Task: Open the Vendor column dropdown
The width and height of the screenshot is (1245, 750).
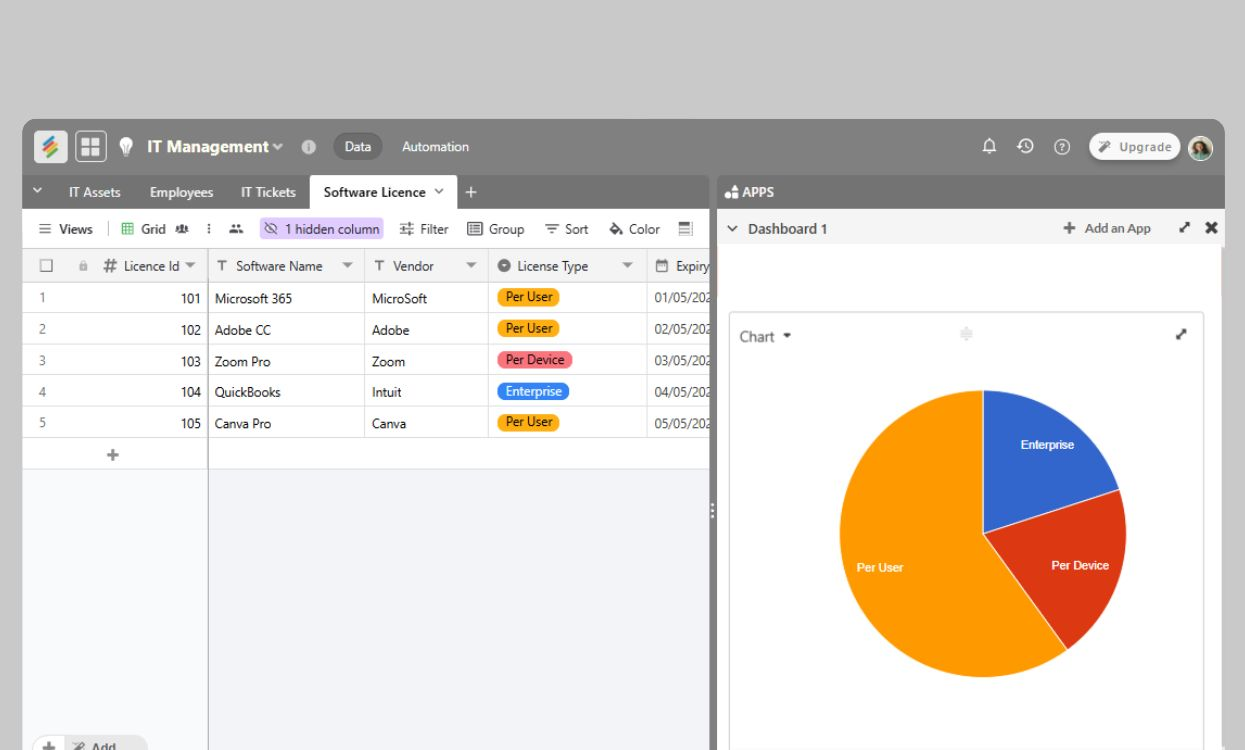Action: point(471,266)
